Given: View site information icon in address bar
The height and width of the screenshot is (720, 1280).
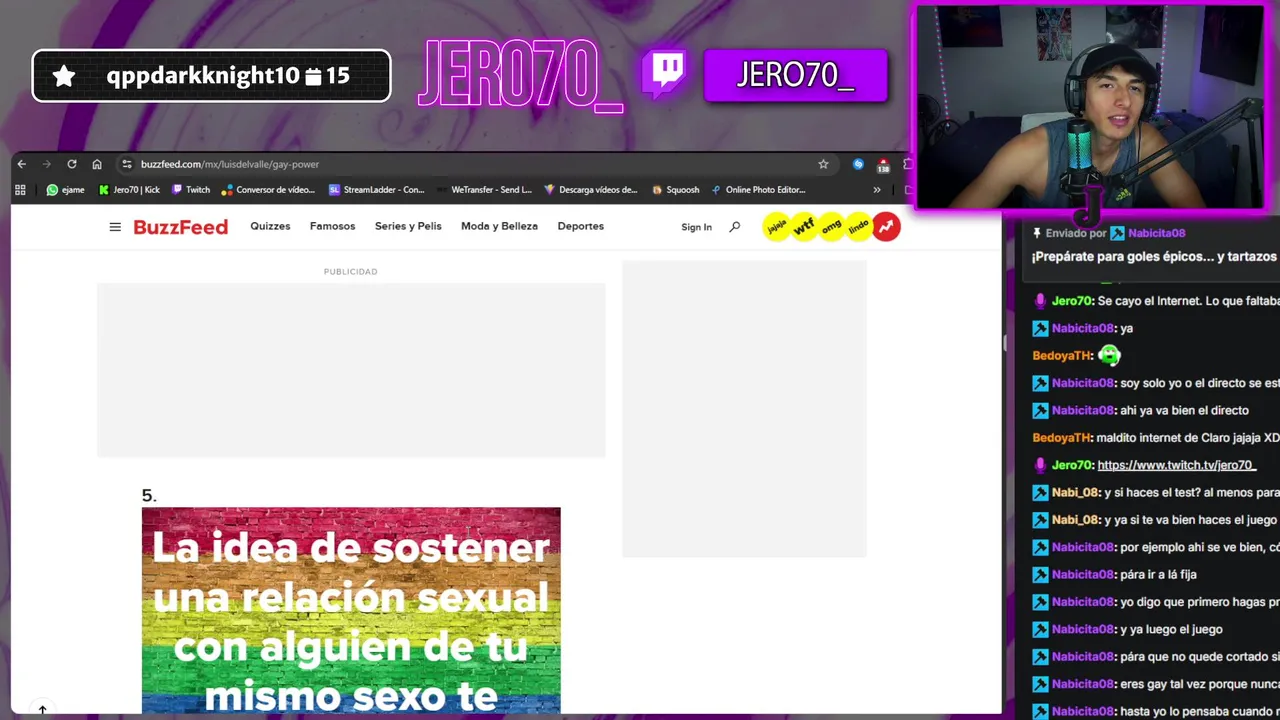Looking at the screenshot, I should click(x=127, y=164).
